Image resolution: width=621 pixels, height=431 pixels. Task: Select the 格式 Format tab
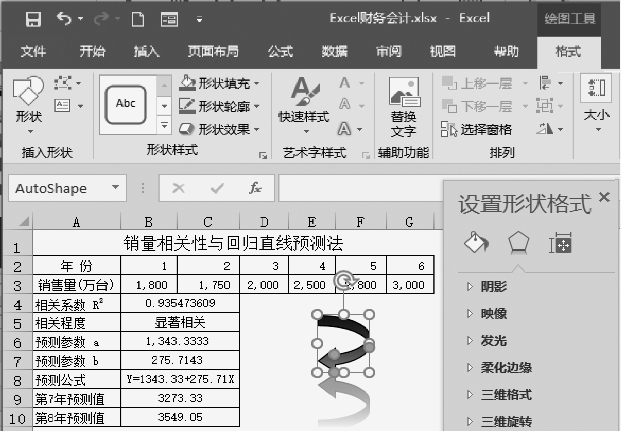569,51
